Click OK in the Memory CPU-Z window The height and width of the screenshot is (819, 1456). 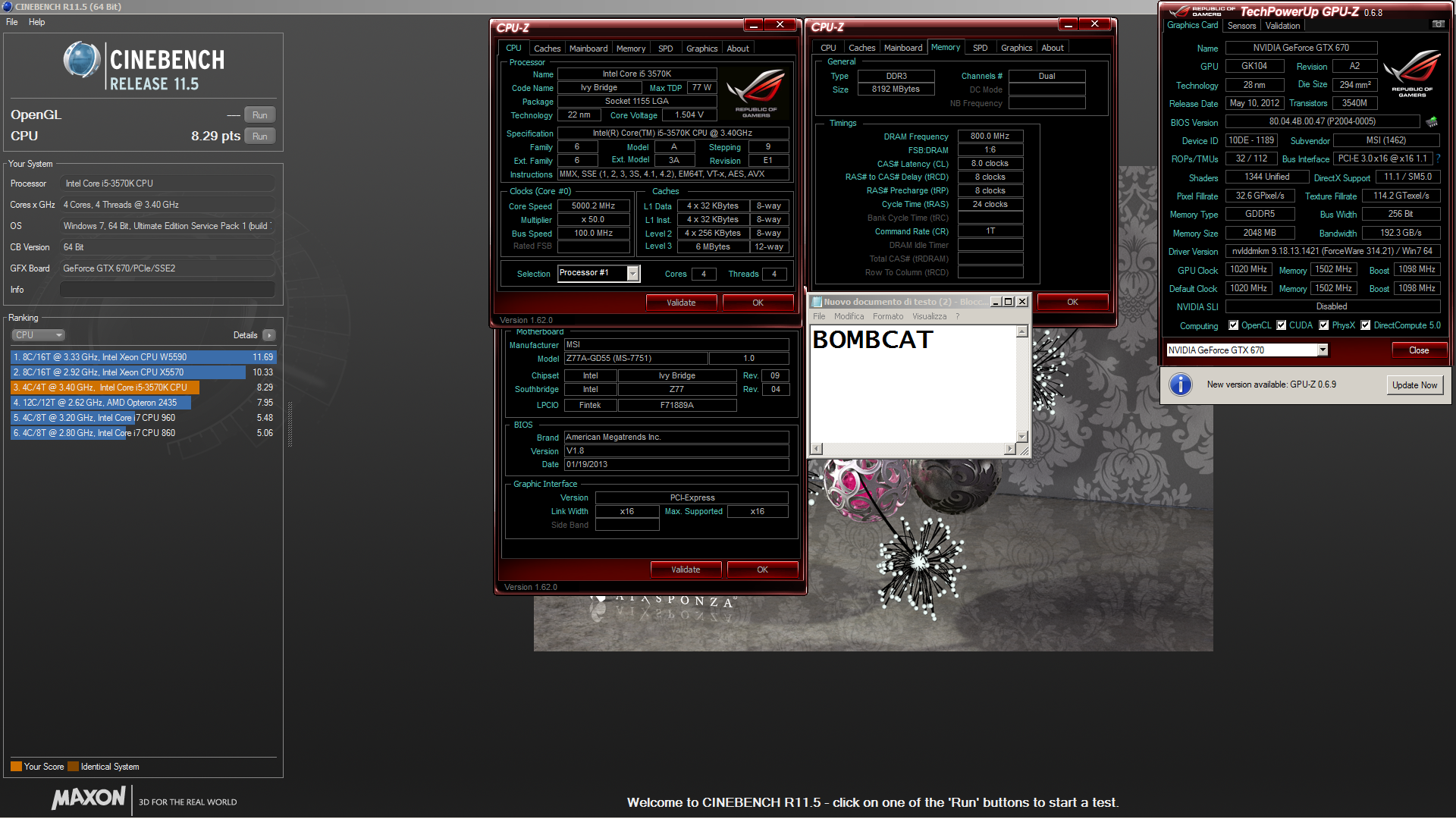(1072, 302)
